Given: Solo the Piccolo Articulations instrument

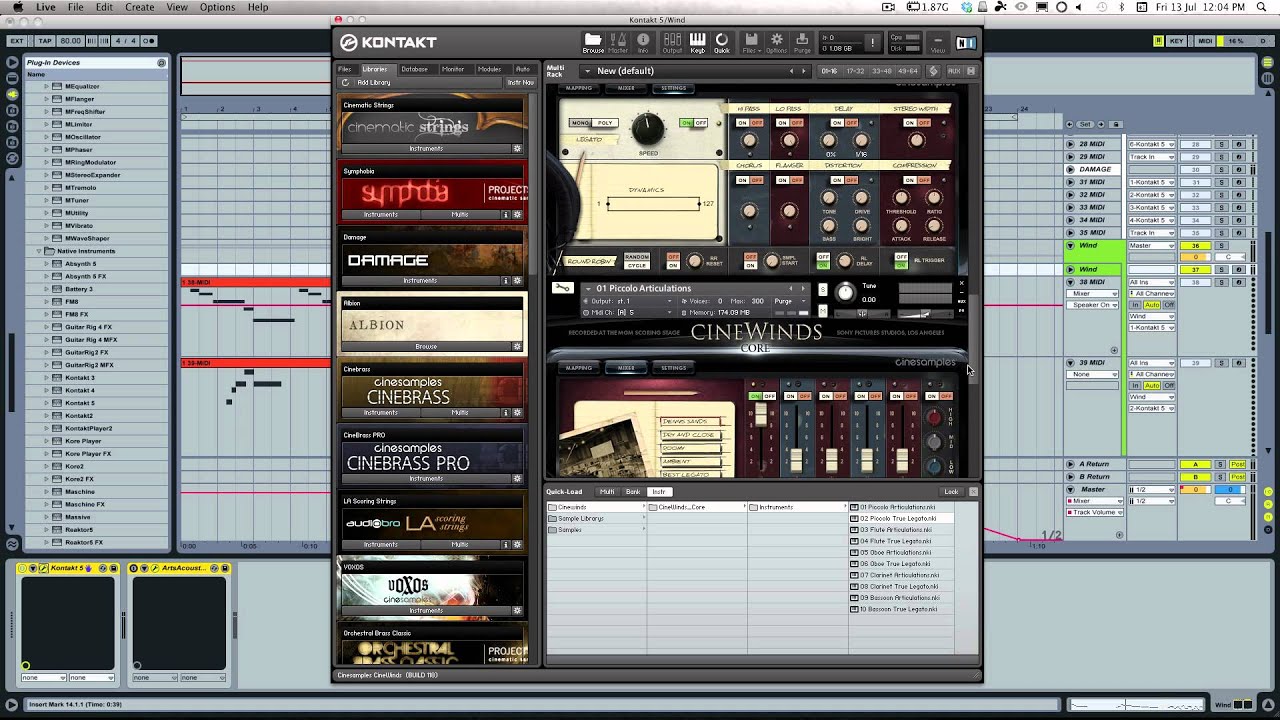Looking at the screenshot, I should coord(823,290).
